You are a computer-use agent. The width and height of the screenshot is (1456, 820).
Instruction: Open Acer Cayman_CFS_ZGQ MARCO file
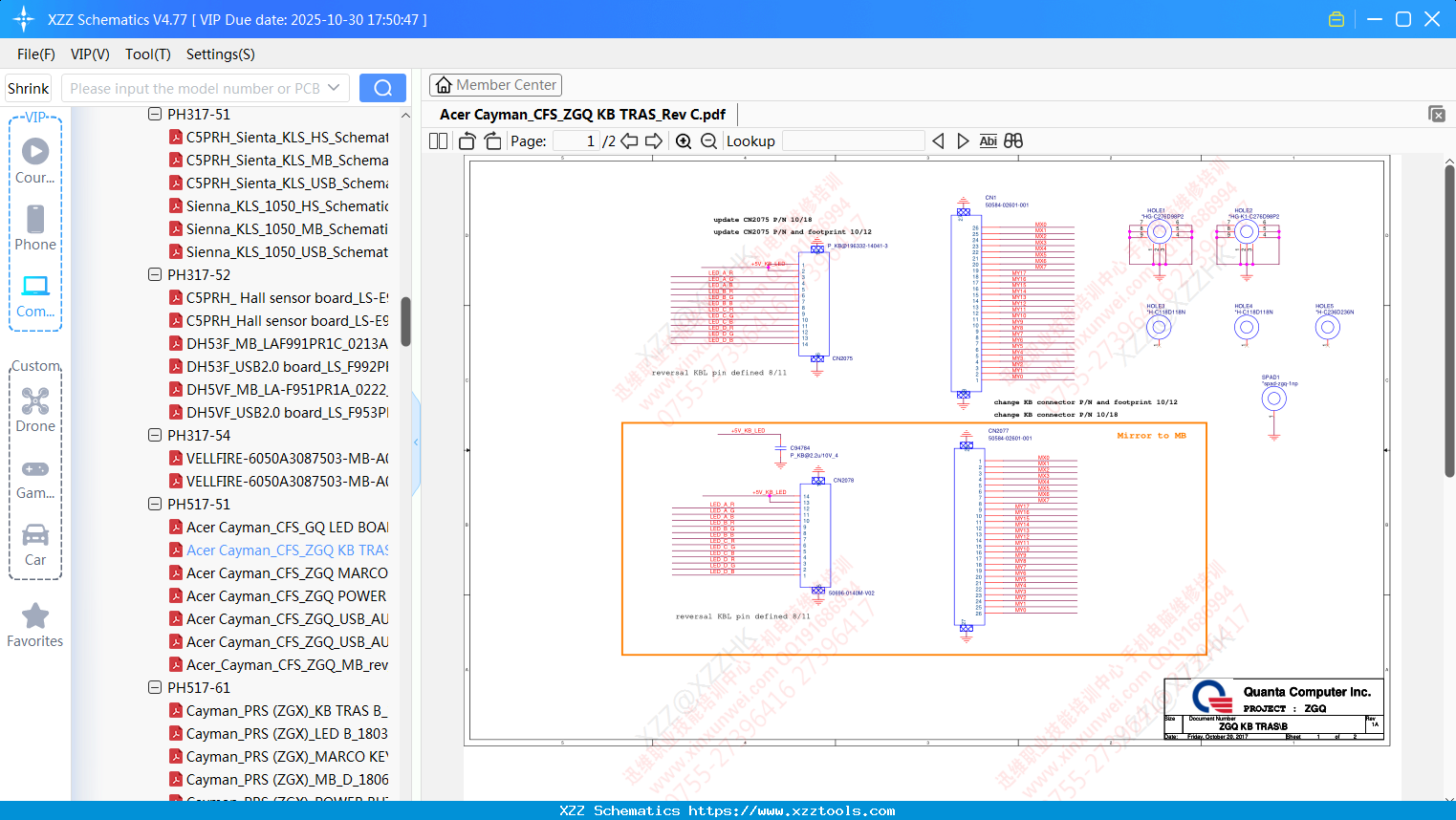coord(288,572)
